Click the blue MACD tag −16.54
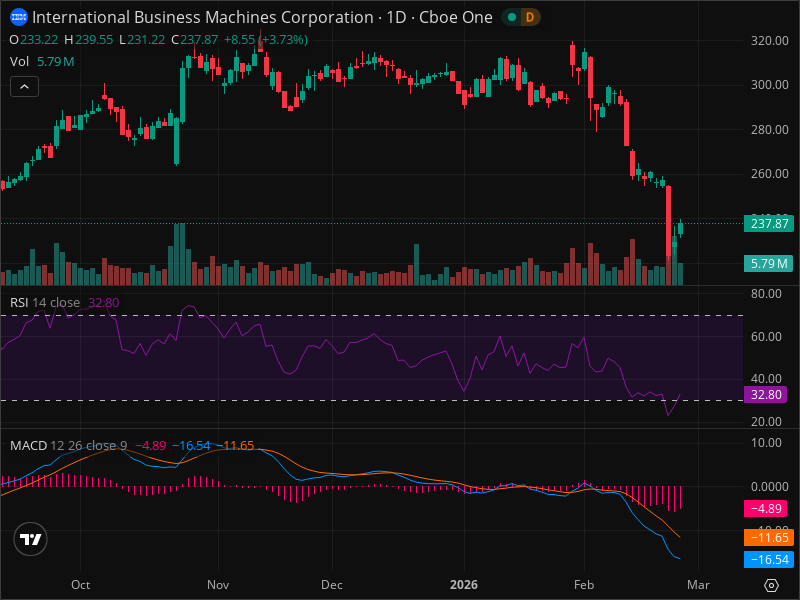This screenshot has width=800, height=600. (x=769, y=559)
